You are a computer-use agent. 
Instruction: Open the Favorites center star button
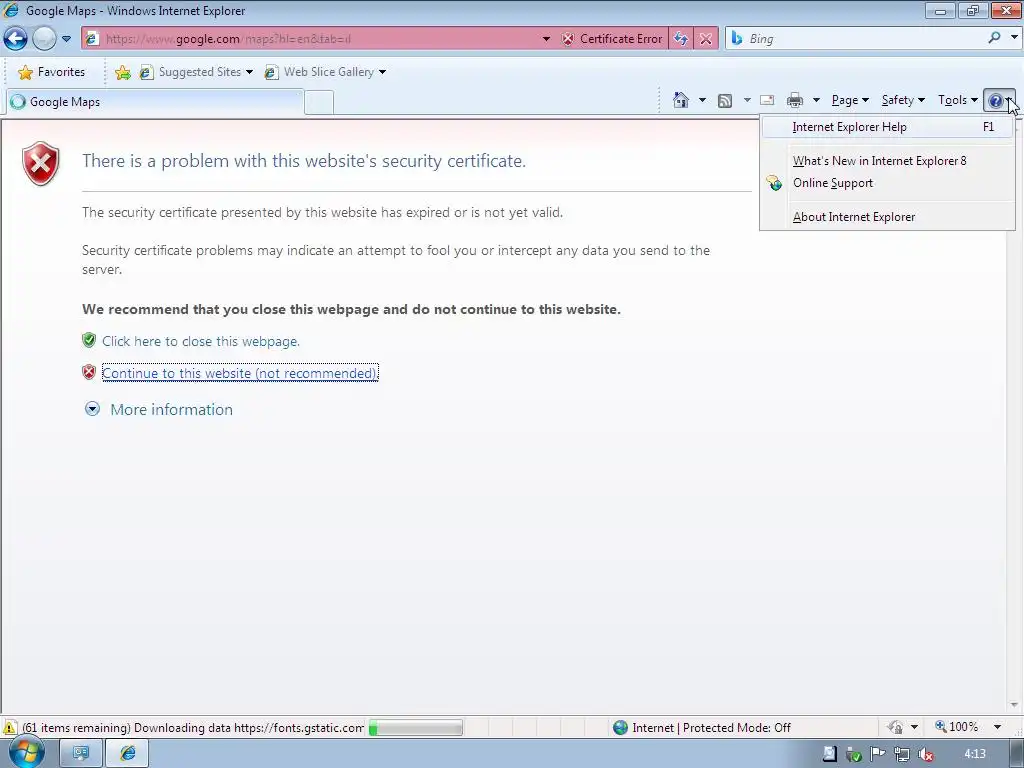pyautogui.click(x=52, y=72)
